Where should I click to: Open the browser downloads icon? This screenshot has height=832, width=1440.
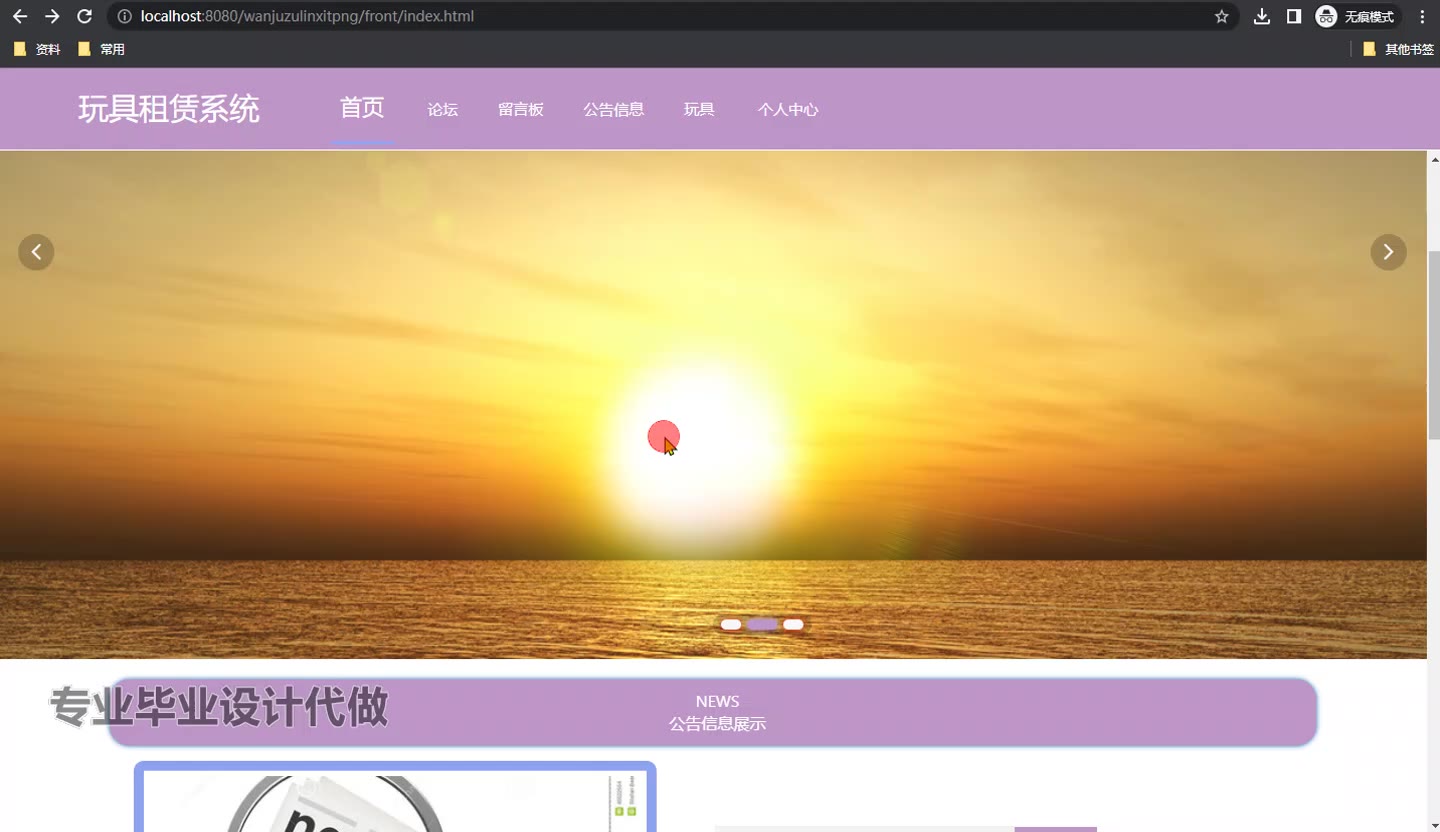click(1262, 16)
